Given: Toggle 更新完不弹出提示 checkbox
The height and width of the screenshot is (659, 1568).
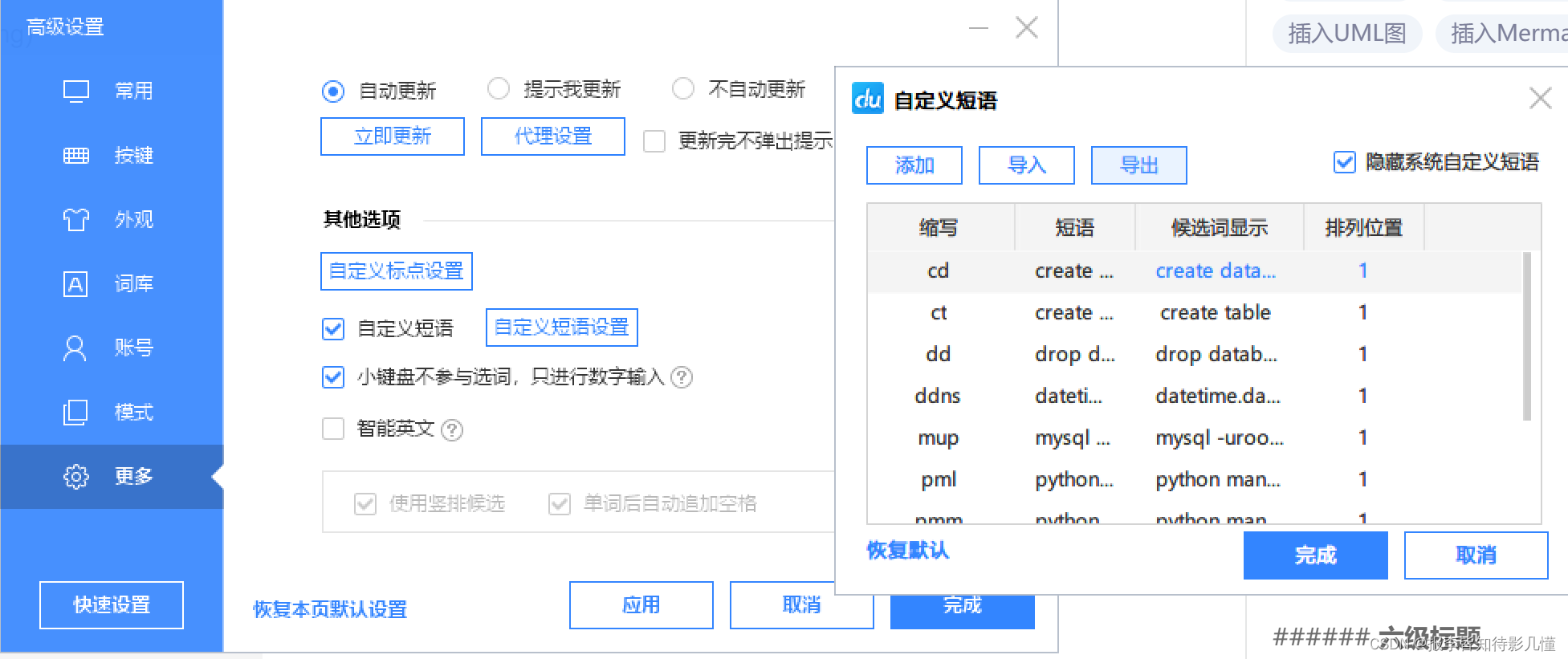Looking at the screenshot, I should click(x=654, y=141).
